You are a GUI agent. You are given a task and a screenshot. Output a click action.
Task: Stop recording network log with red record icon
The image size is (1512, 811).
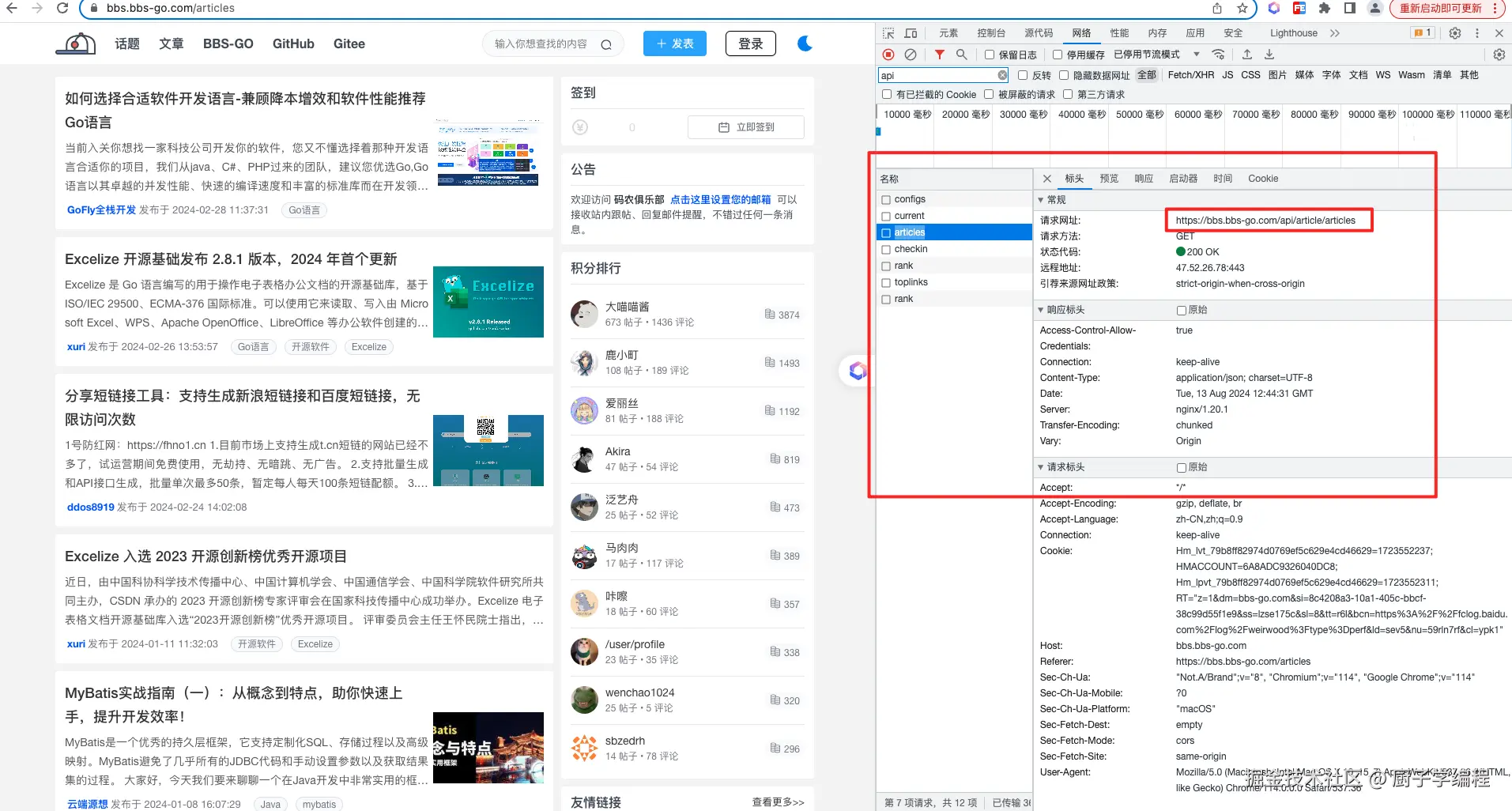(888, 55)
